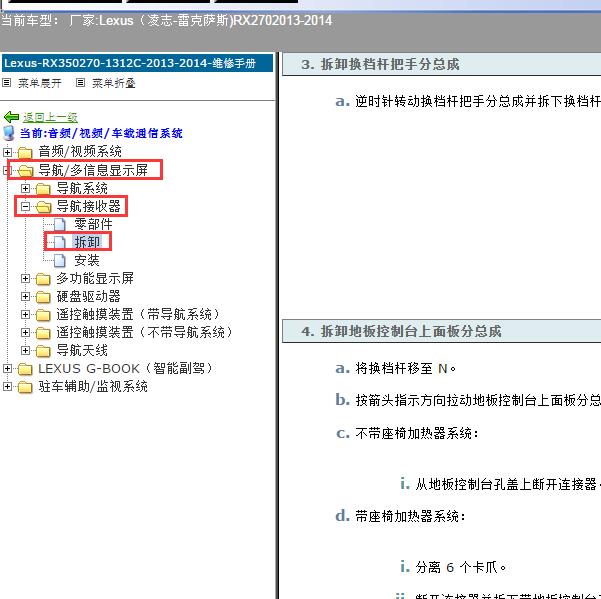Click the 菜单展开 expand-all button

click(x=40, y=83)
